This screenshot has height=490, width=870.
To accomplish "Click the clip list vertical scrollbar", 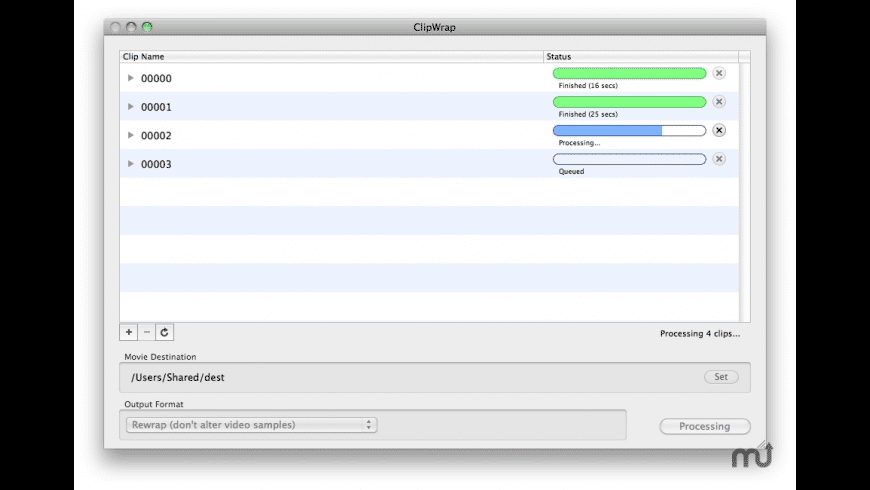I will [x=745, y=192].
